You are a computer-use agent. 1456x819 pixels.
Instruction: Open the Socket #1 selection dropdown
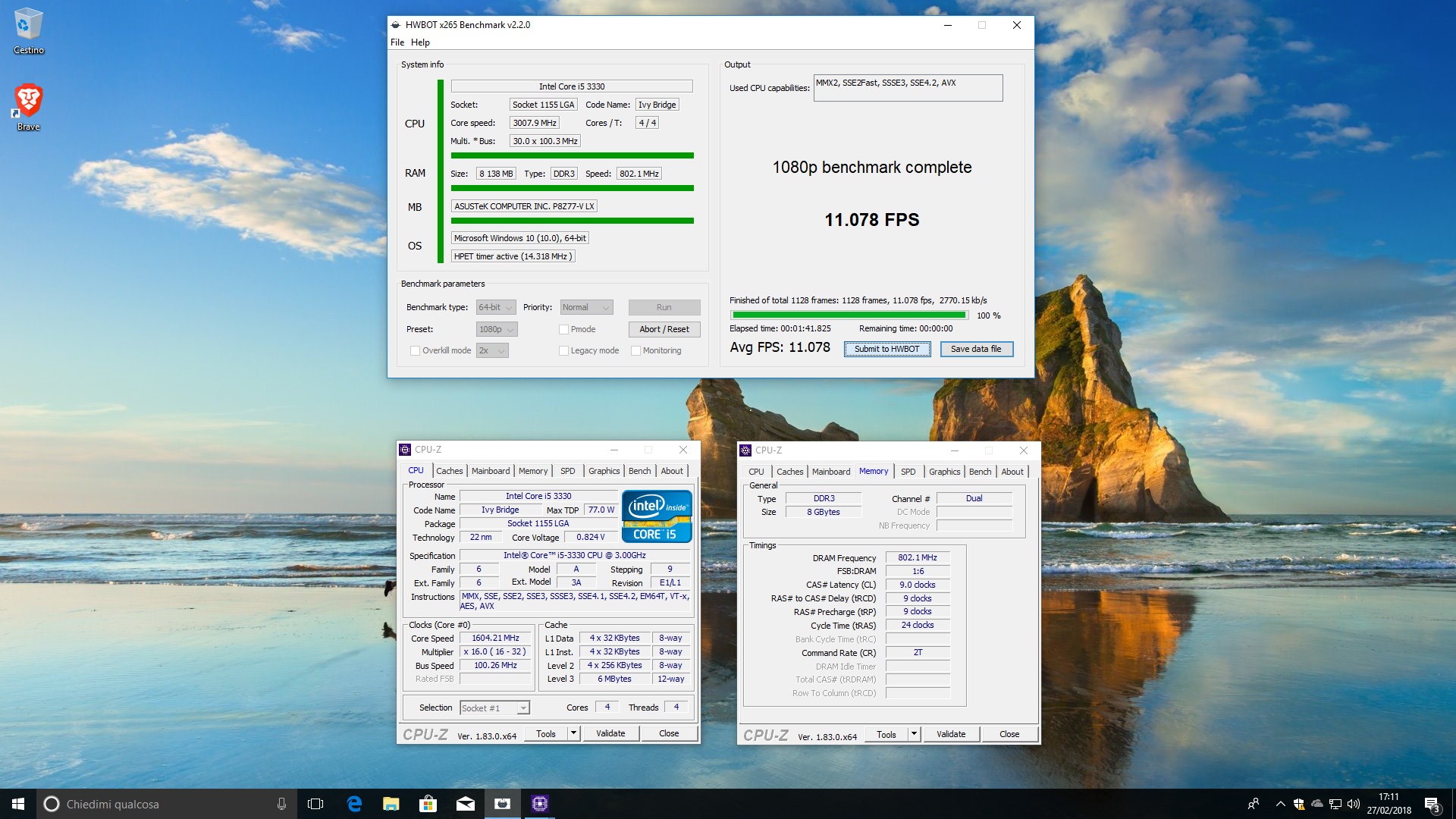(494, 708)
